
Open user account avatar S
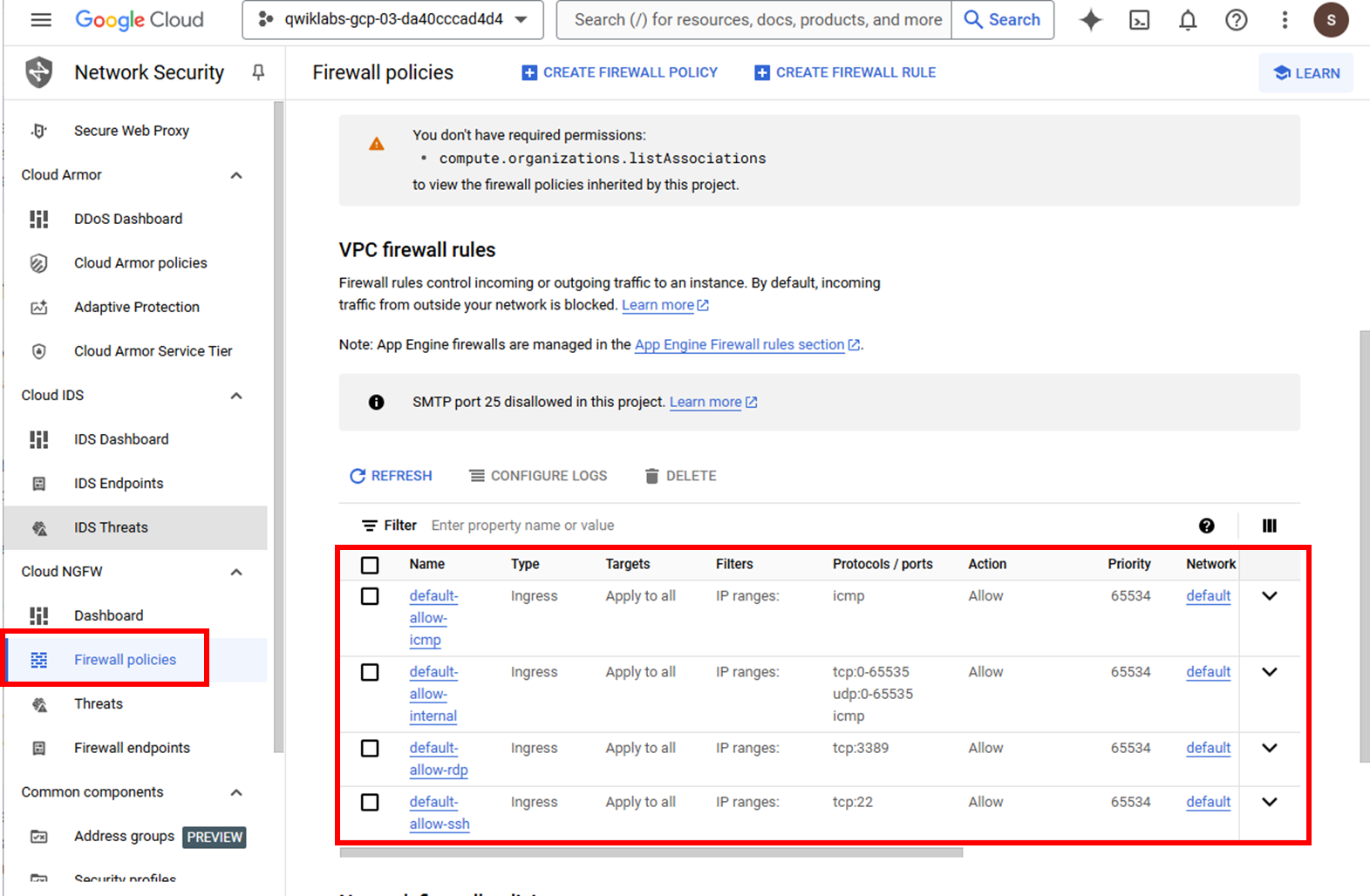(1331, 19)
